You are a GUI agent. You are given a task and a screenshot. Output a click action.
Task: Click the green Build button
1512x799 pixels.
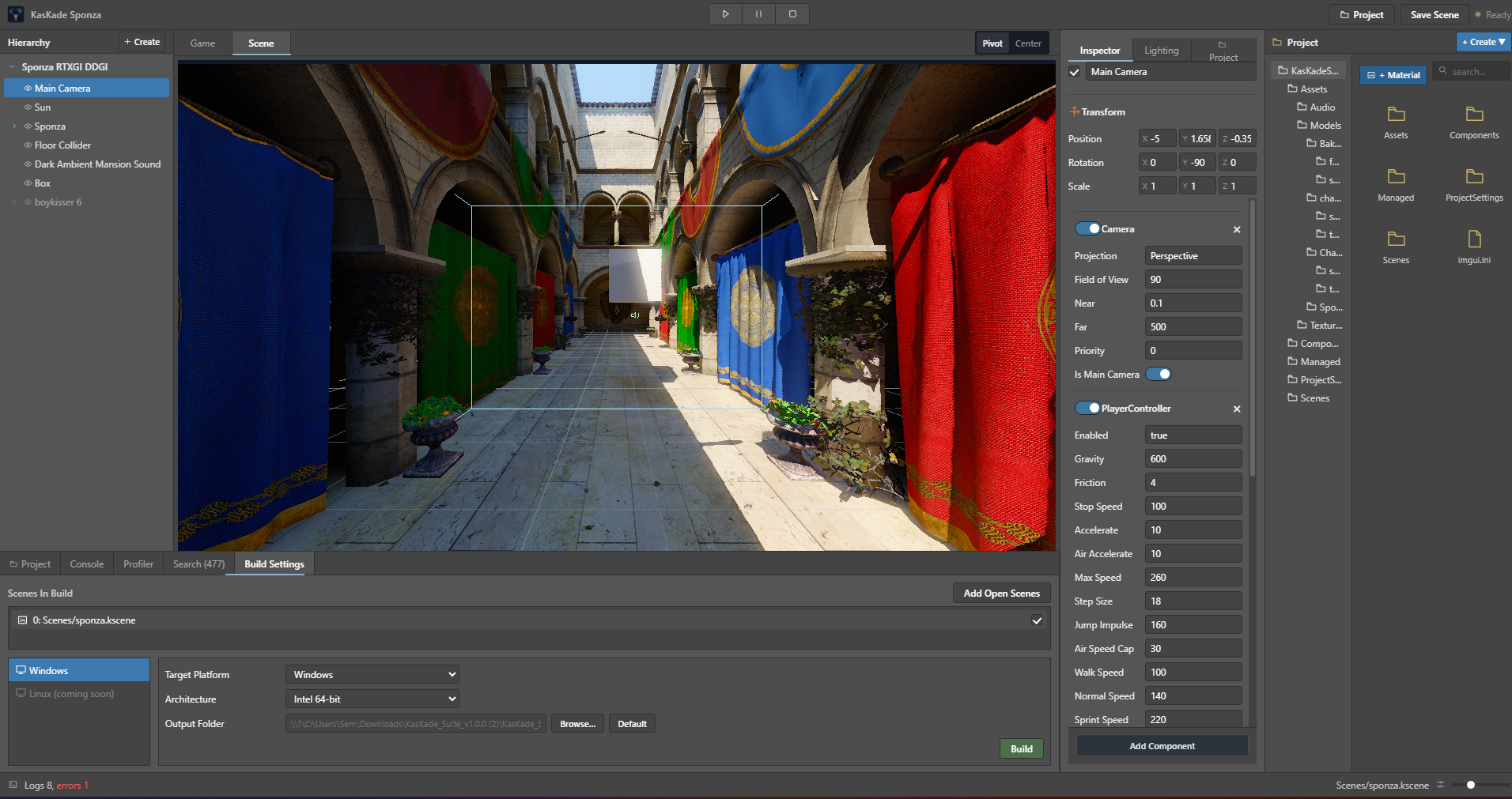pyautogui.click(x=1022, y=748)
